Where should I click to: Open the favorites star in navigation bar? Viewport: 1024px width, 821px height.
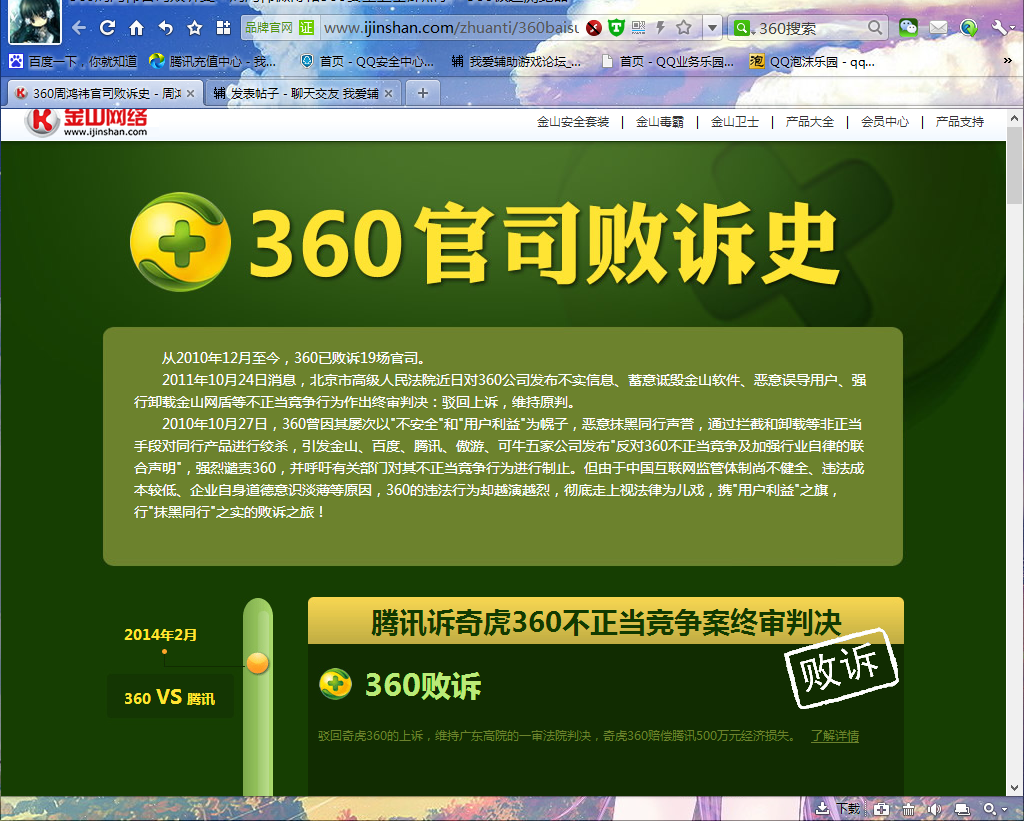click(195, 28)
